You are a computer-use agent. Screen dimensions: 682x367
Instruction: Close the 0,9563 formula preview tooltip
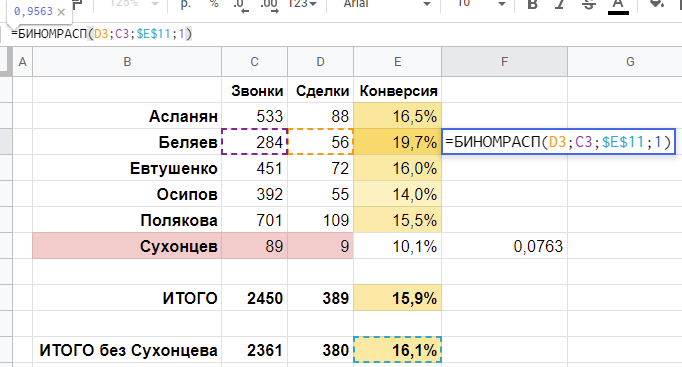(61, 12)
